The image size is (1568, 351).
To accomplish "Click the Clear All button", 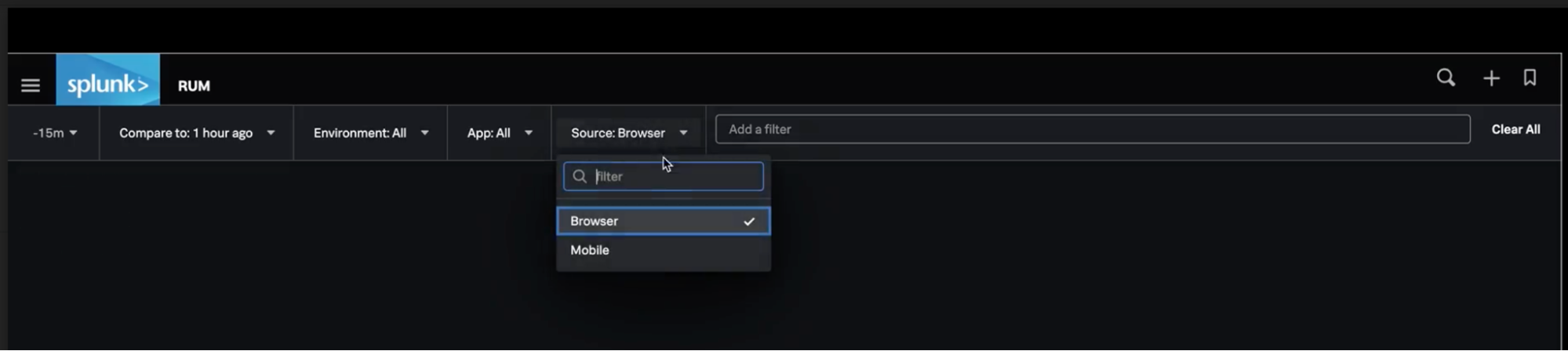I will [1515, 129].
